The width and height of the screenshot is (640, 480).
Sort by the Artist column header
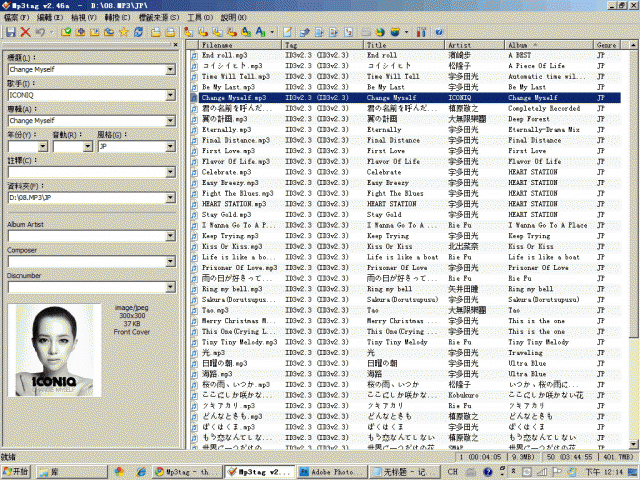tap(474, 45)
